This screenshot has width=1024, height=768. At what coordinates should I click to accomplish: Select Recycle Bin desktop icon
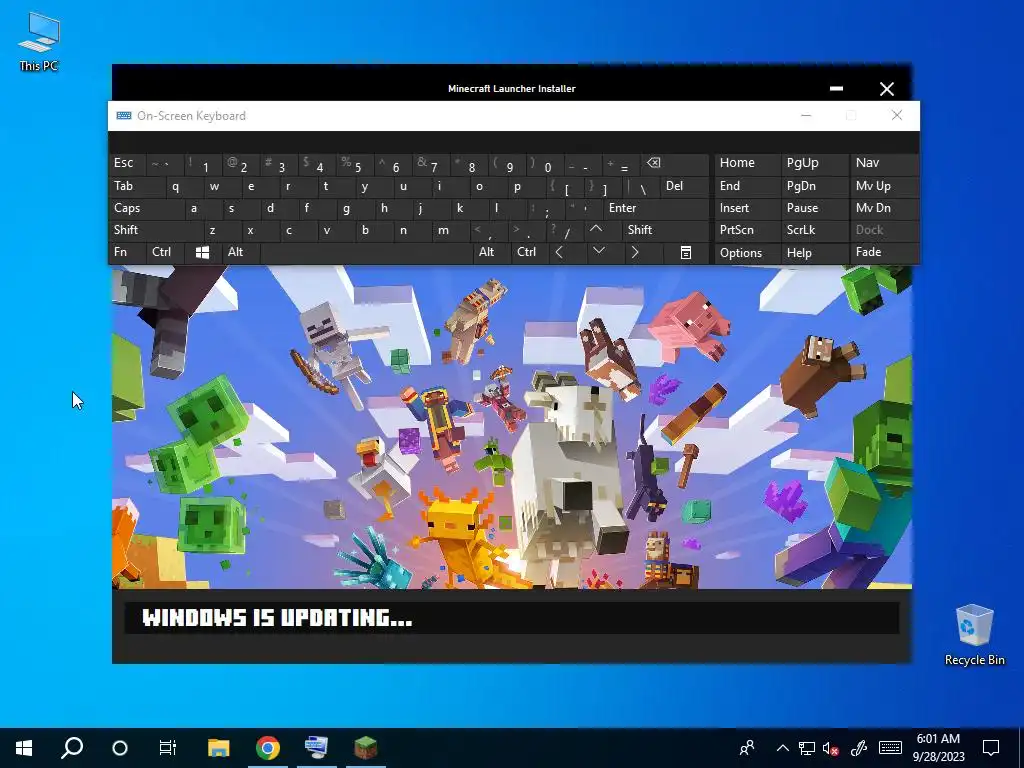[974, 635]
